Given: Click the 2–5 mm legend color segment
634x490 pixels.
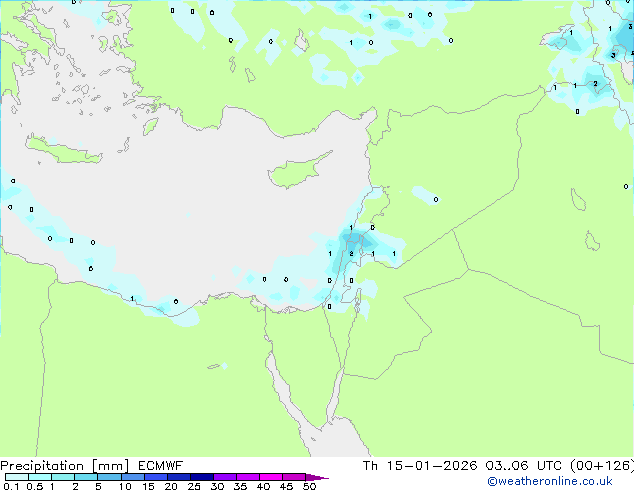Looking at the screenshot, I should (x=86, y=477).
